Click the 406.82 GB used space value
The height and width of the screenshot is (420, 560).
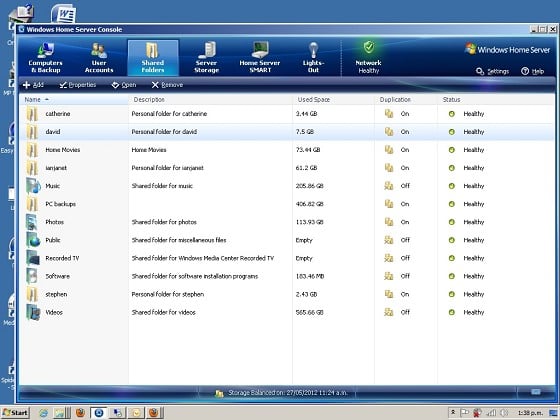click(x=310, y=204)
